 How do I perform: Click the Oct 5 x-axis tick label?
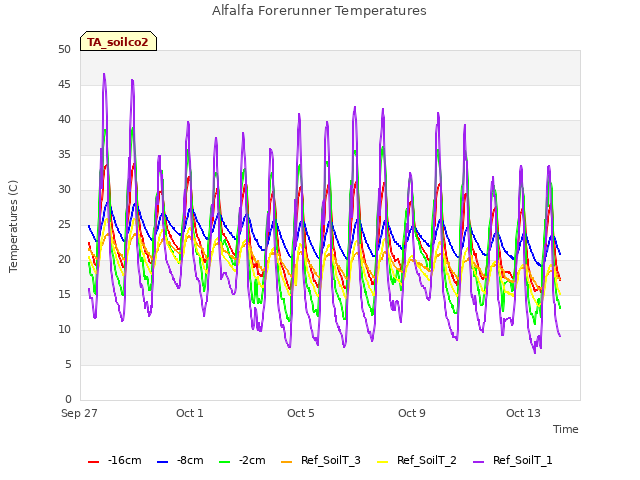coord(301,413)
